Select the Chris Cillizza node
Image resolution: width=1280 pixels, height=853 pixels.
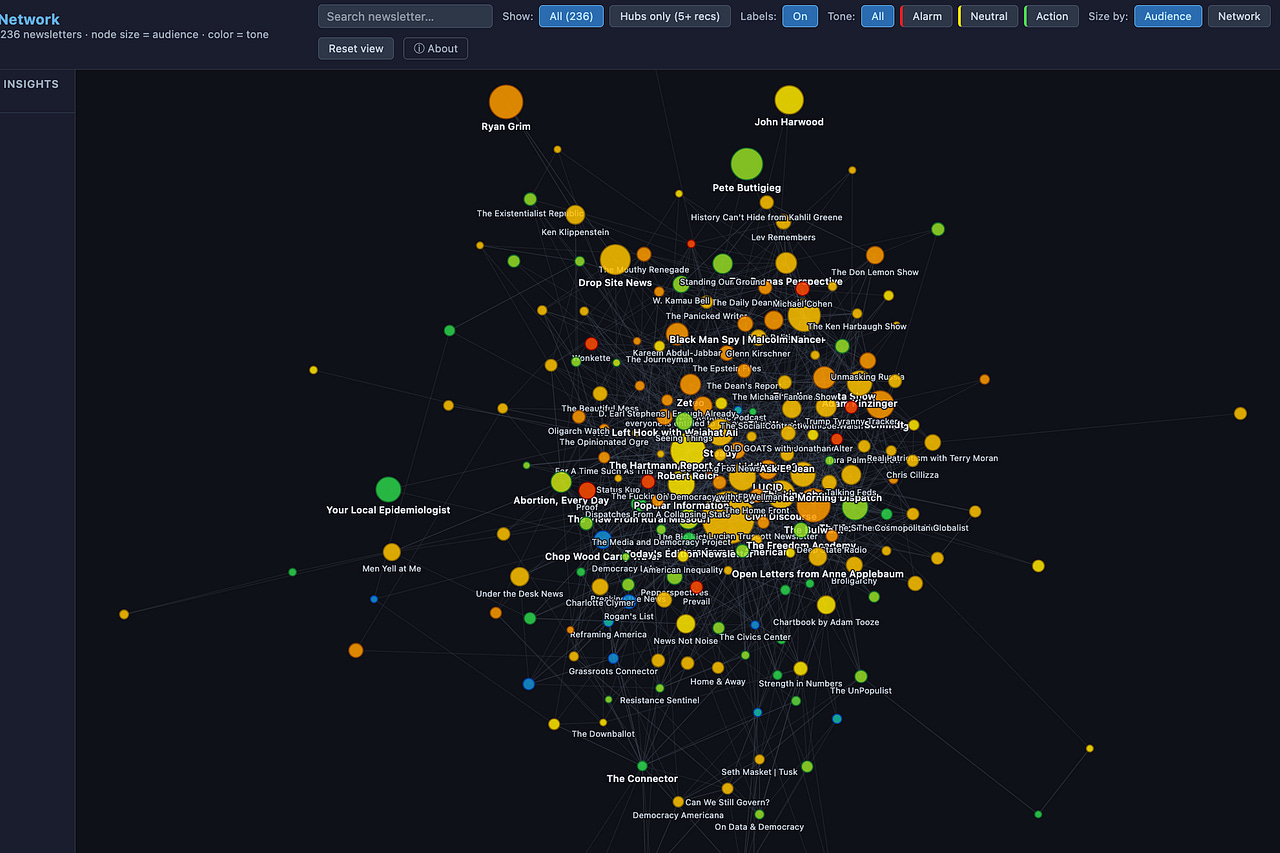tap(912, 461)
